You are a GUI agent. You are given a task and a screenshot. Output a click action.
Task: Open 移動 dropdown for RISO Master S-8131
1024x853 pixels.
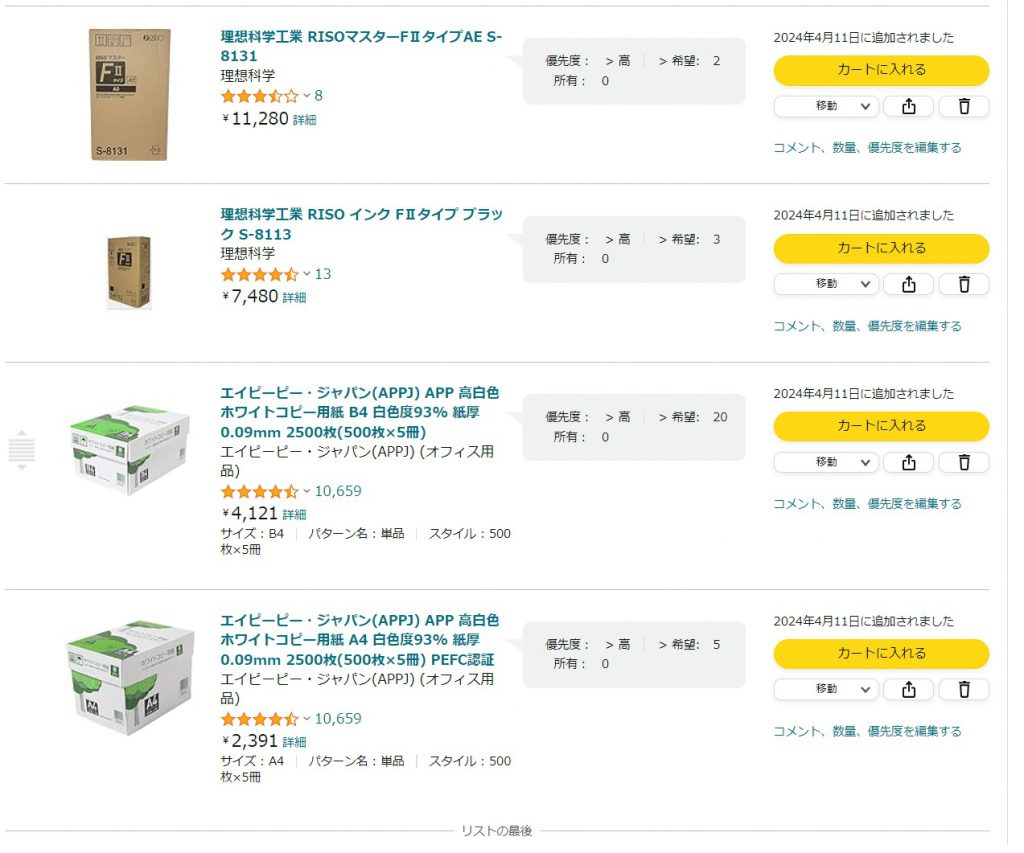pyautogui.click(x=826, y=106)
